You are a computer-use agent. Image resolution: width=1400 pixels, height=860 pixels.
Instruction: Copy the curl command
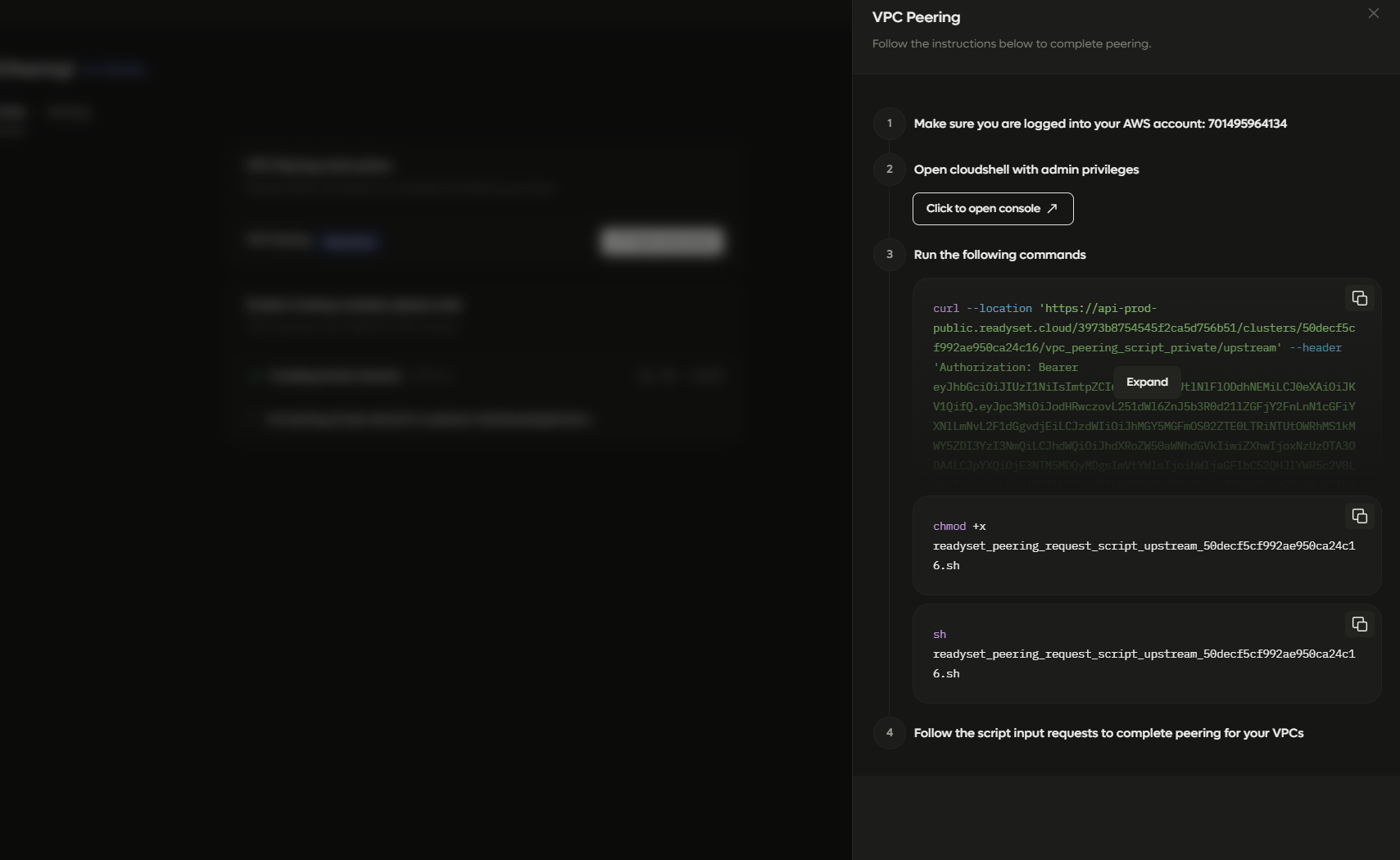(x=1360, y=298)
